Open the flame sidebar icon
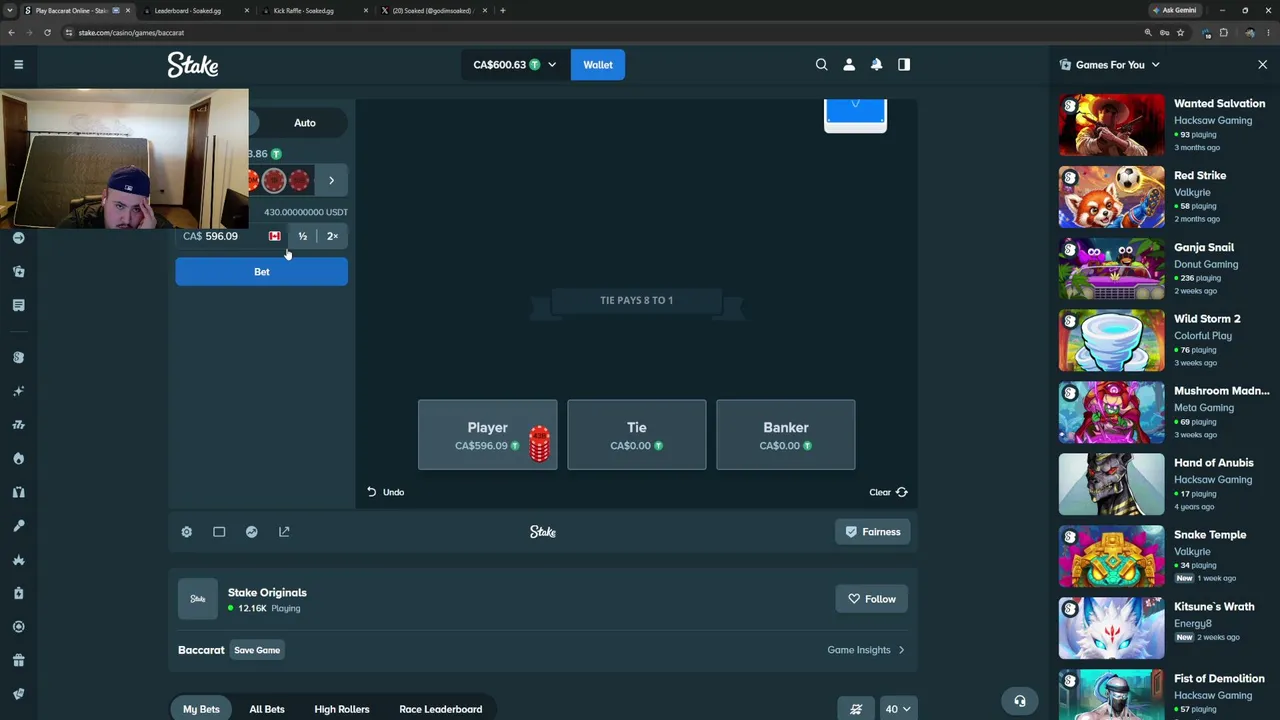 18,458
